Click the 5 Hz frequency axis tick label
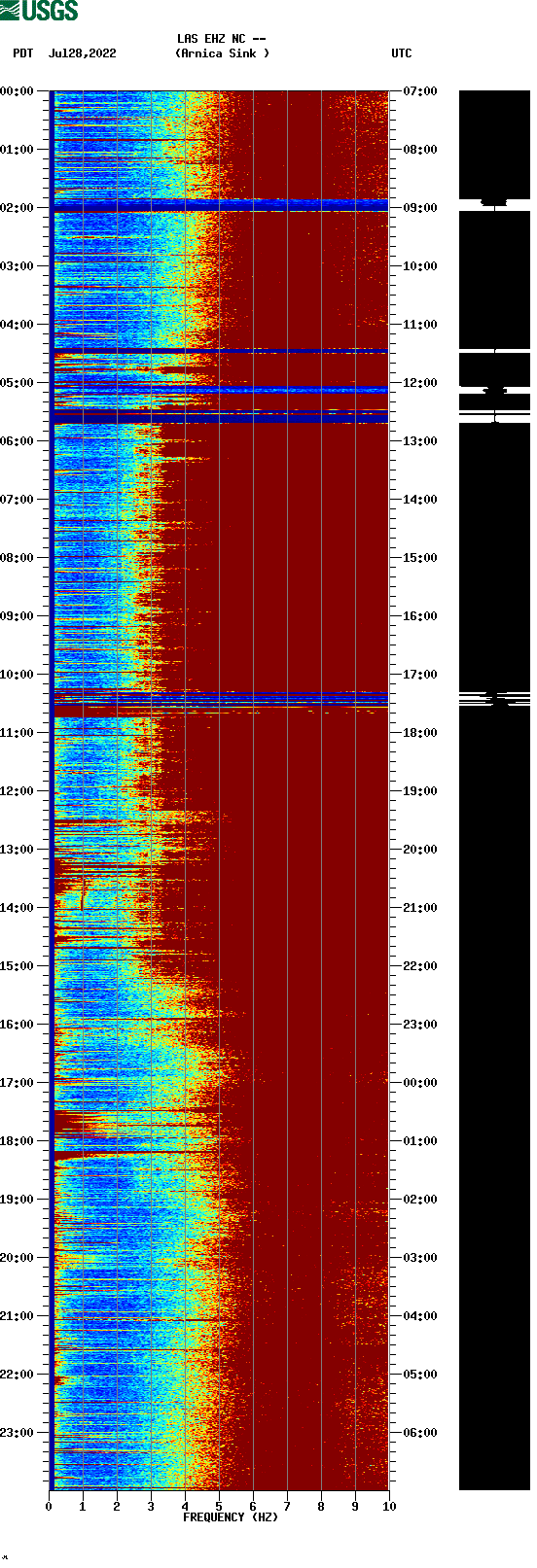537x1568 pixels. (219, 1507)
